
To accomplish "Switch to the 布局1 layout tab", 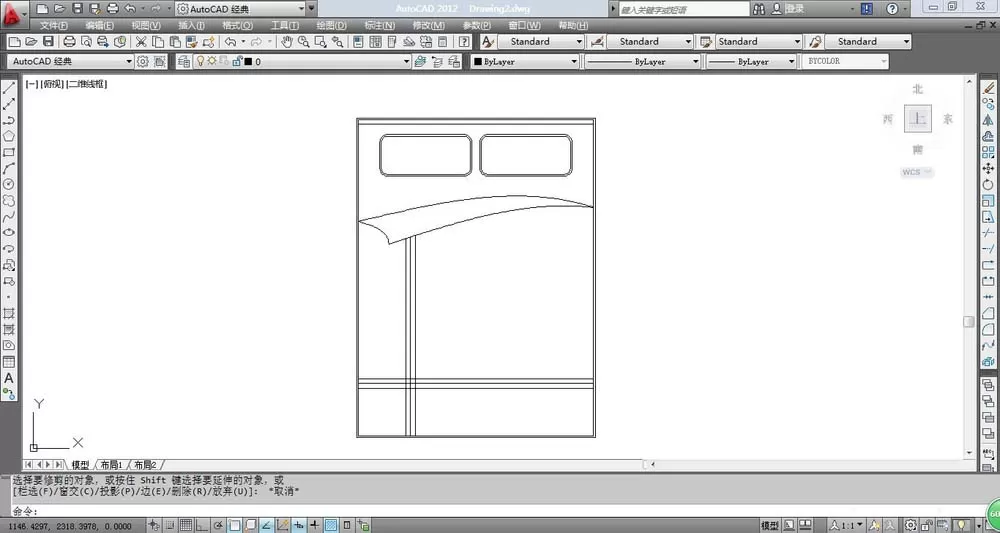I will click(x=111, y=465).
